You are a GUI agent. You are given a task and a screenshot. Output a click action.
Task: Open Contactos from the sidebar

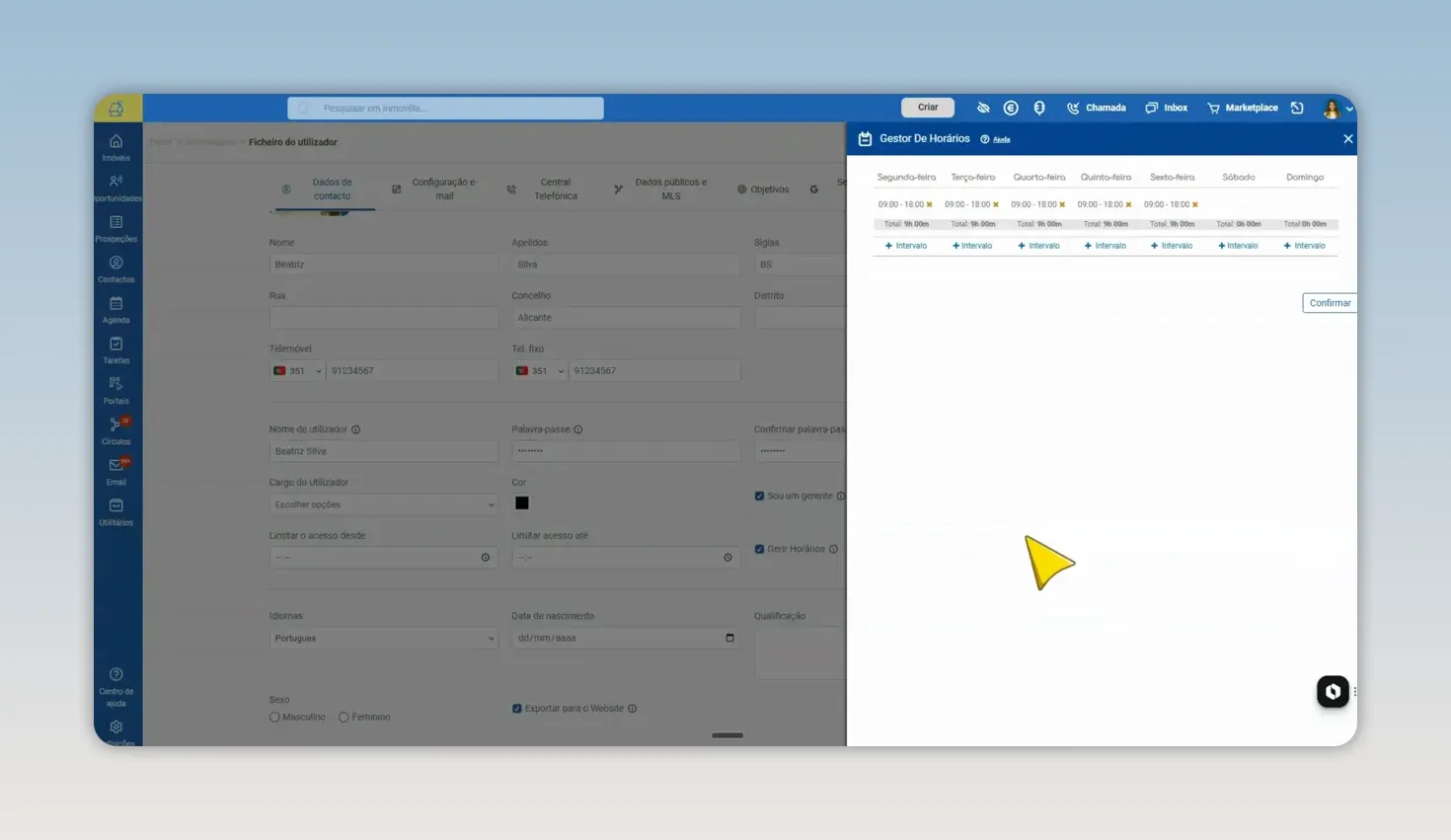pyautogui.click(x=115, y=268)
